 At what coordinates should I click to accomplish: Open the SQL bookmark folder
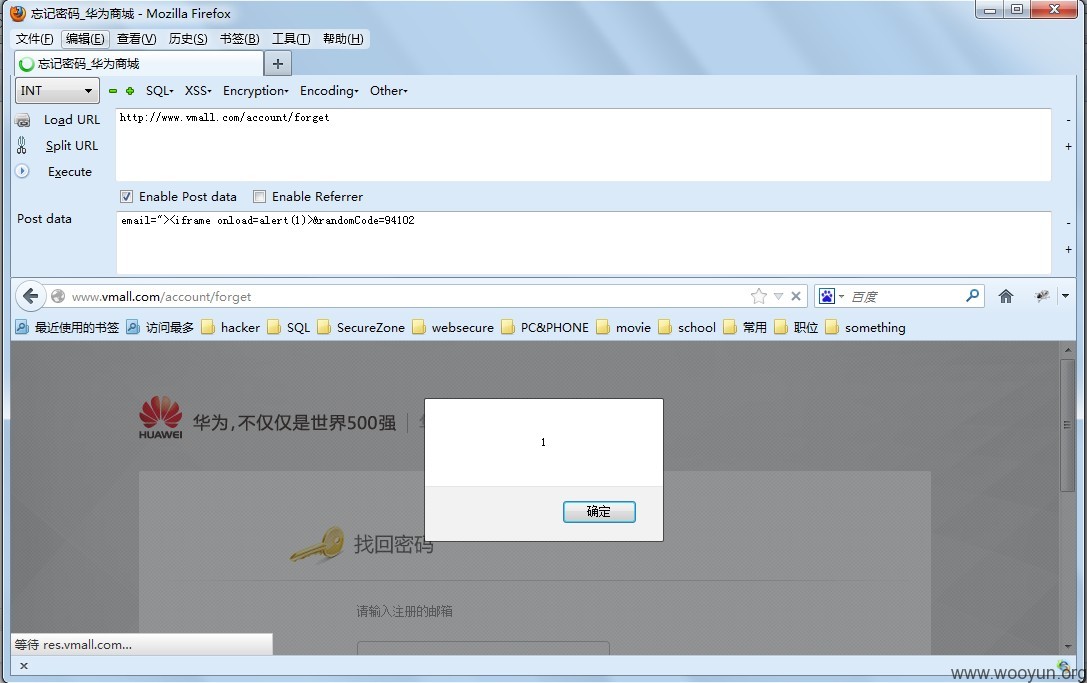point(289,327)
